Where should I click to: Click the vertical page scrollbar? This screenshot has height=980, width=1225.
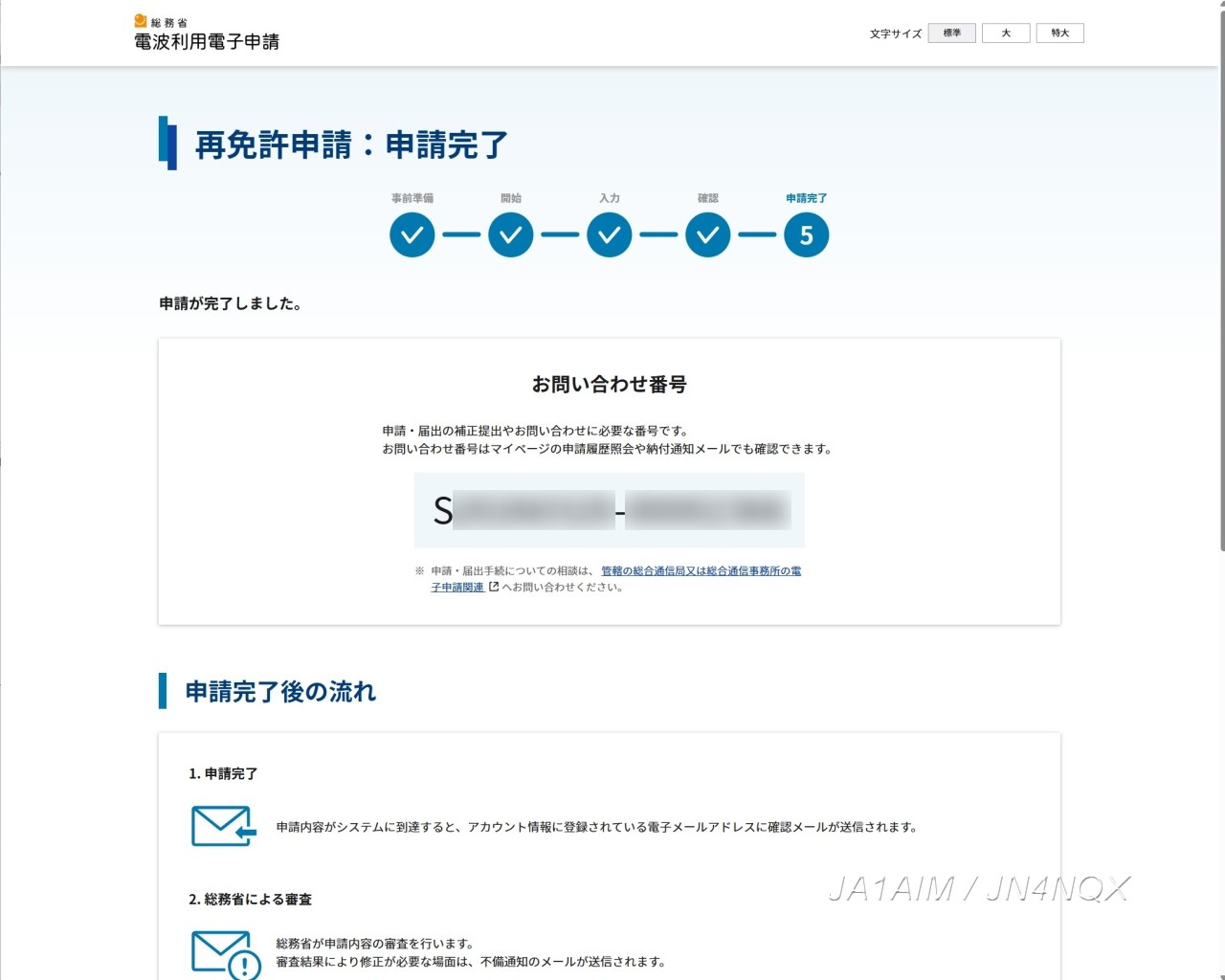pos(1221,287)
